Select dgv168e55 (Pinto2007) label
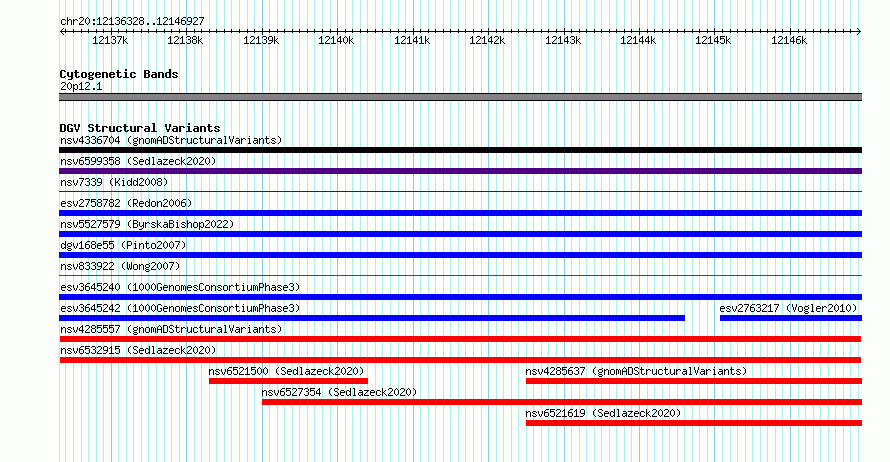The image size is (890, 462). (123, 245)
